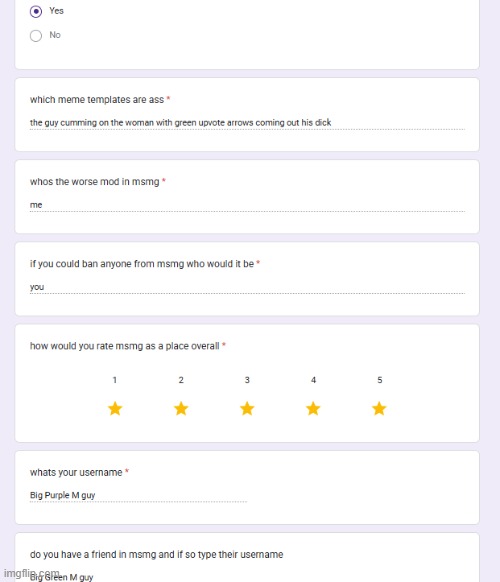This screenshot has width=500, height=582.
Task: Click the ban anyone answer field containing 'you'
Action: point(247,287)
